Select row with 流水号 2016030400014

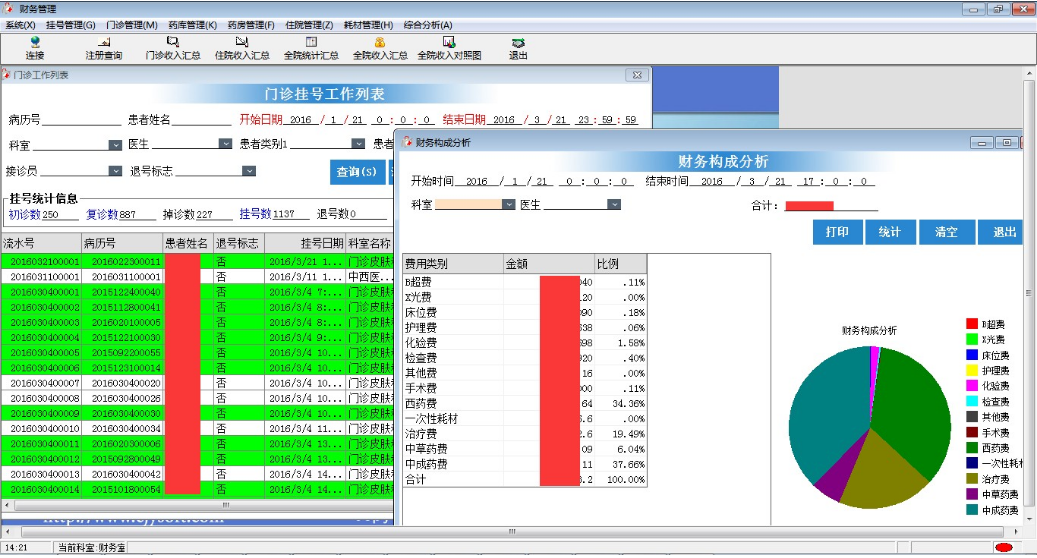[x=197, y=490]
